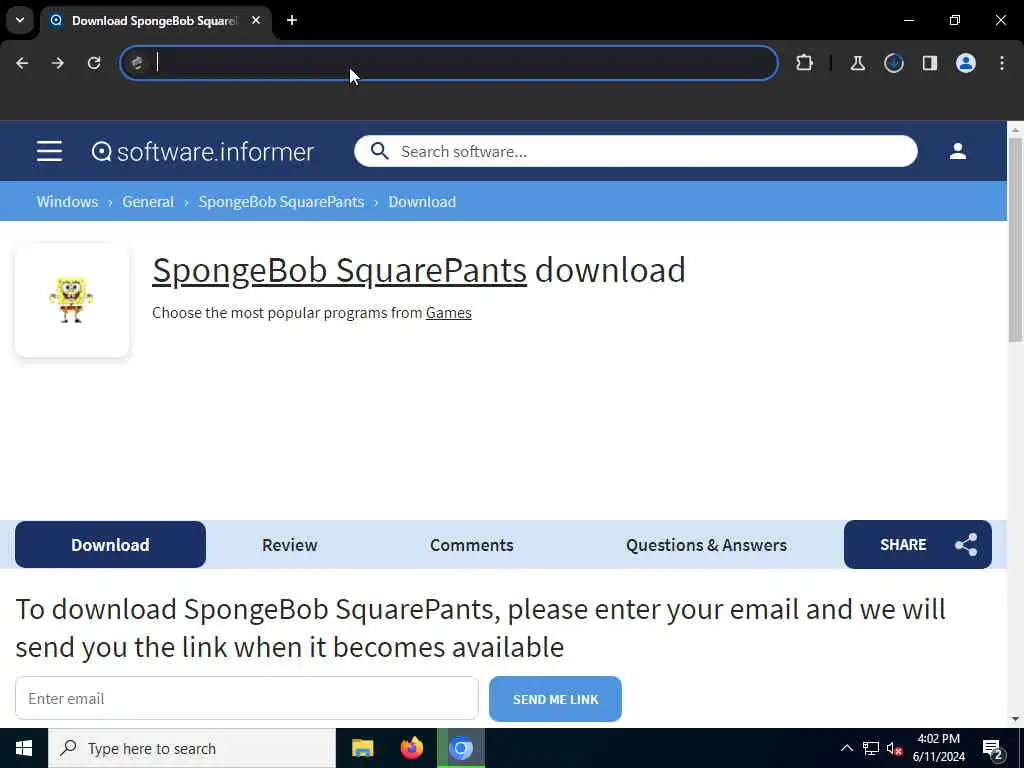Image resolution: width=1024 pixels, height=768 pixels.
Task: Reload the current page
Action: click(94, 63)
